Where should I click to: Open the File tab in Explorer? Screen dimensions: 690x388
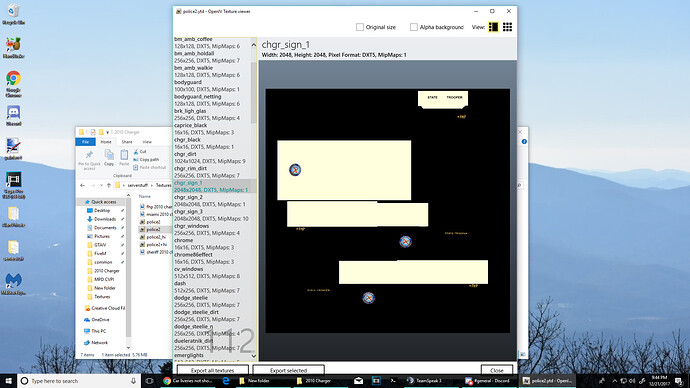(x=85, y=142)
